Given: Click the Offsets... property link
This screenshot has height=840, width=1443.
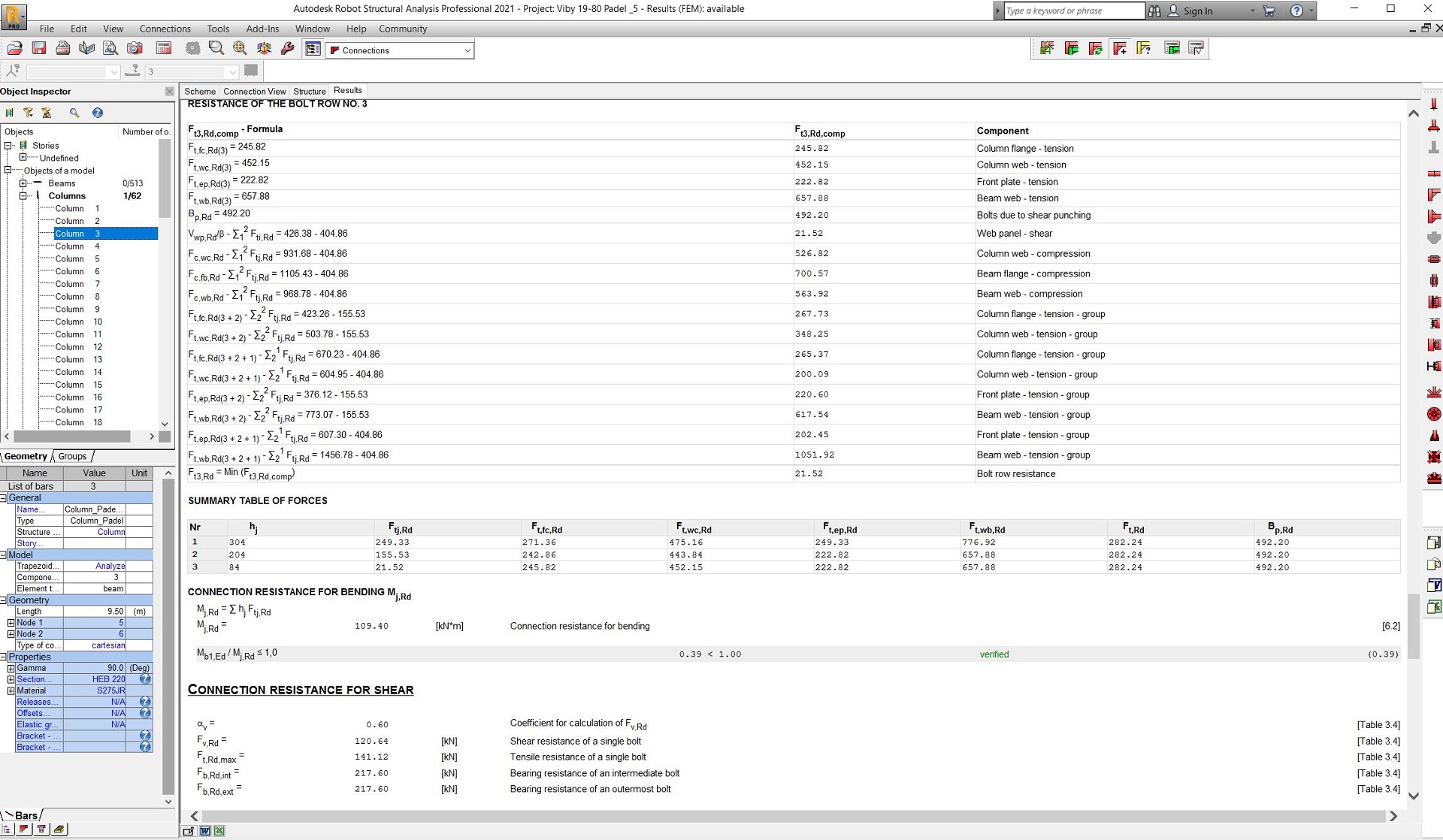Looking at the screenshot, I should coord(33,713).
